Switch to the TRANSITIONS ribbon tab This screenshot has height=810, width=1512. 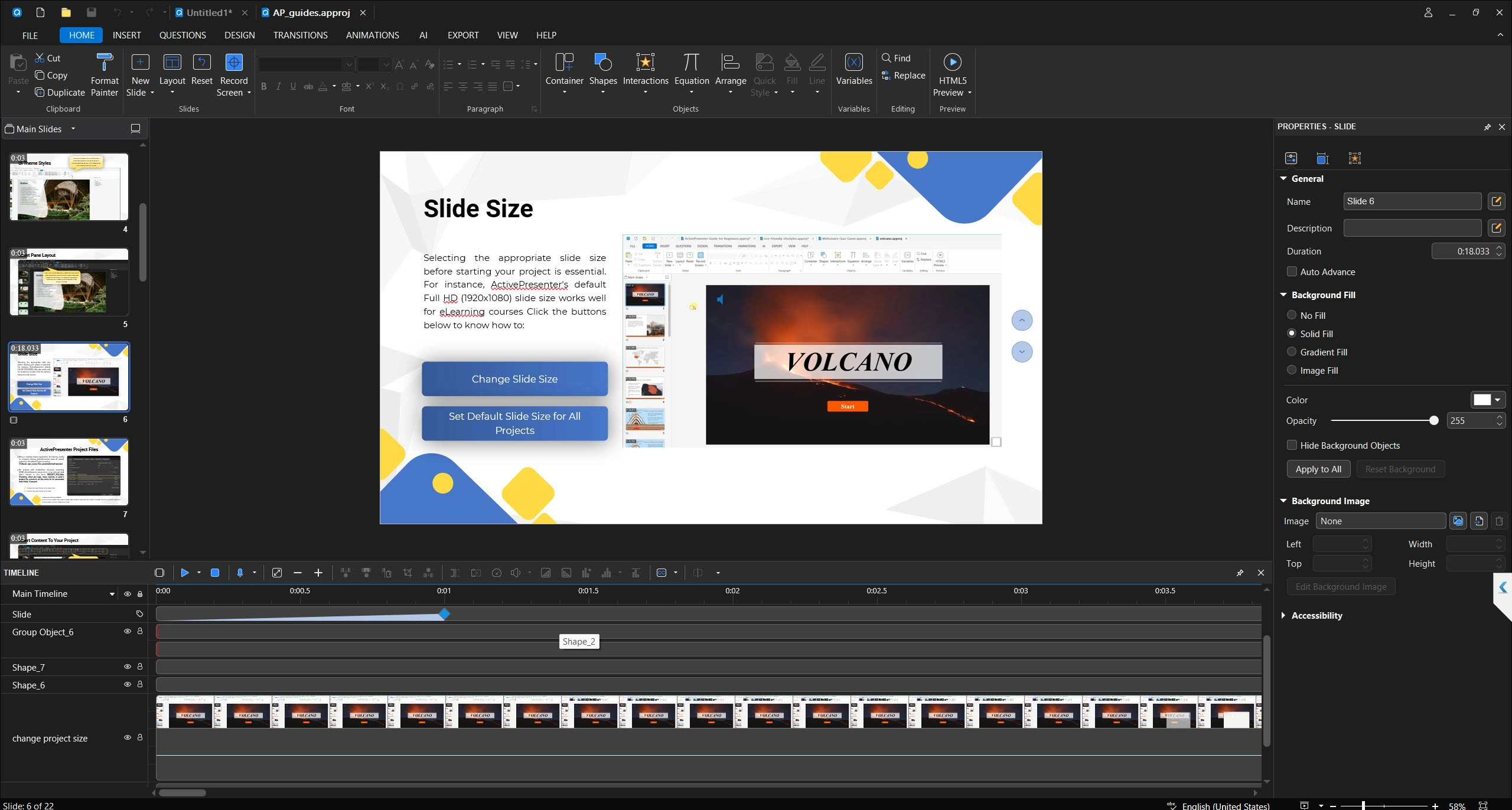300,35
